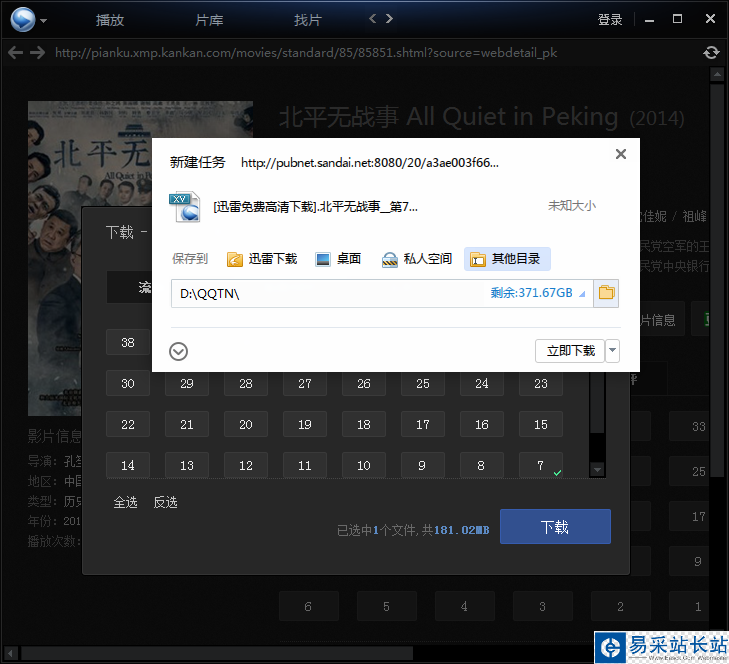The width and height of the screenshot is (729, 664).
Task: Switch to the 播放 tab
Action: point(110,20)
